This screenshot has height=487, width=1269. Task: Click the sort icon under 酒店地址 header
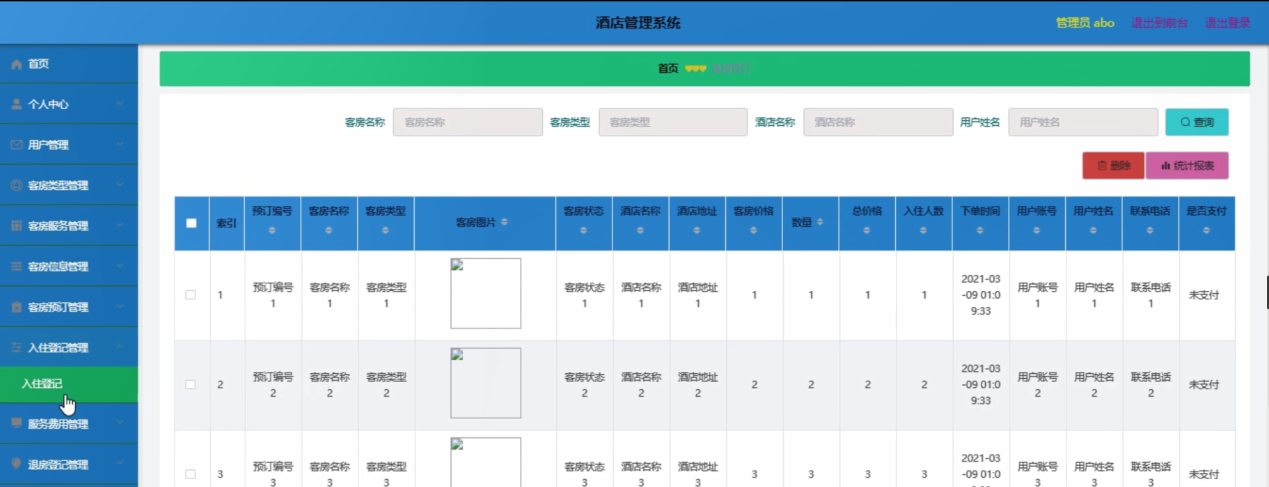[x=697, y=231]
